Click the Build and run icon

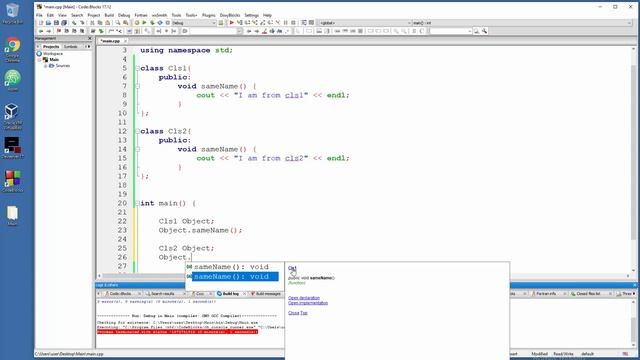[x=152, y=23]
